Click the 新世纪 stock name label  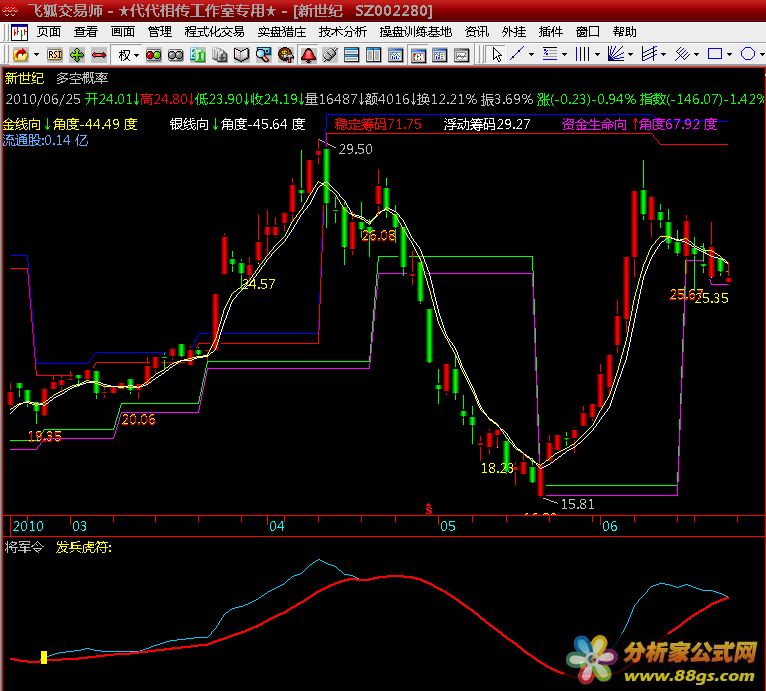(24, 78)
